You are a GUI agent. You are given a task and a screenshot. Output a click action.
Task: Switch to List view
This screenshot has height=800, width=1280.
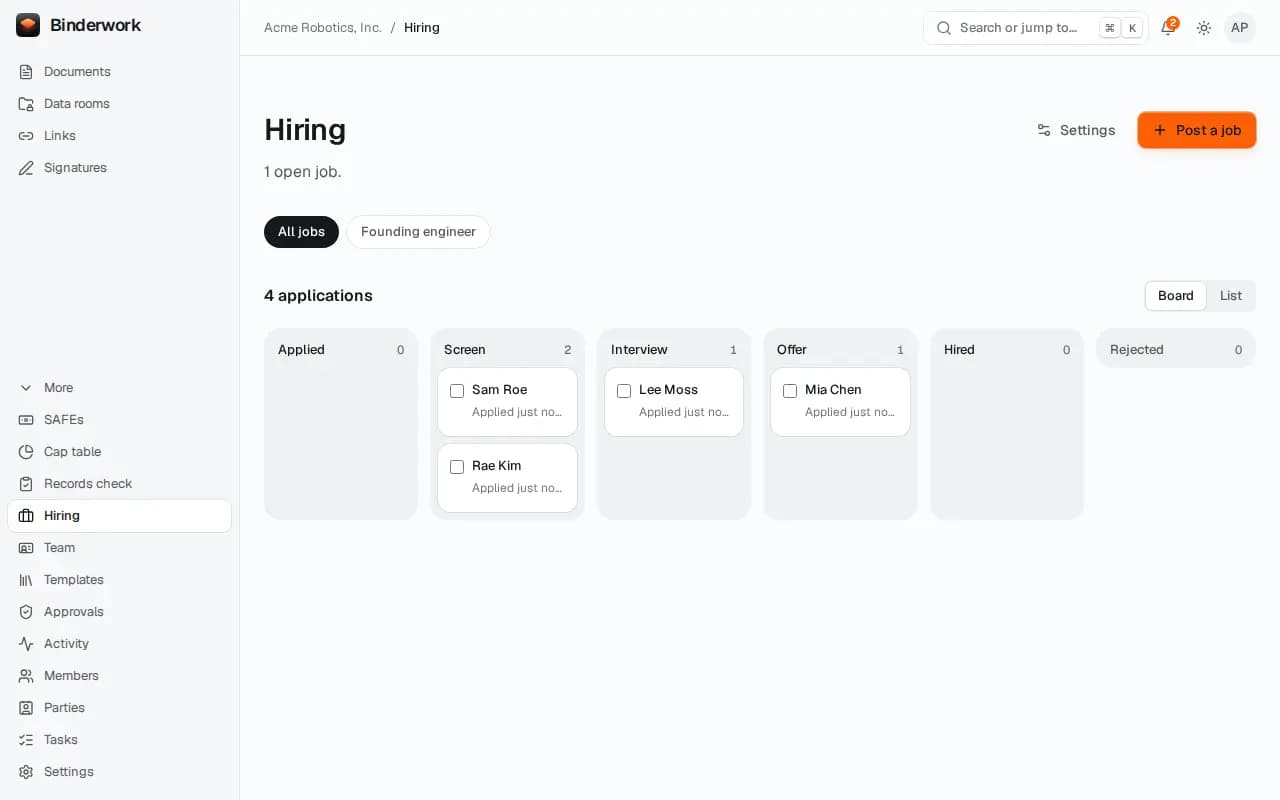(1231, 296)
